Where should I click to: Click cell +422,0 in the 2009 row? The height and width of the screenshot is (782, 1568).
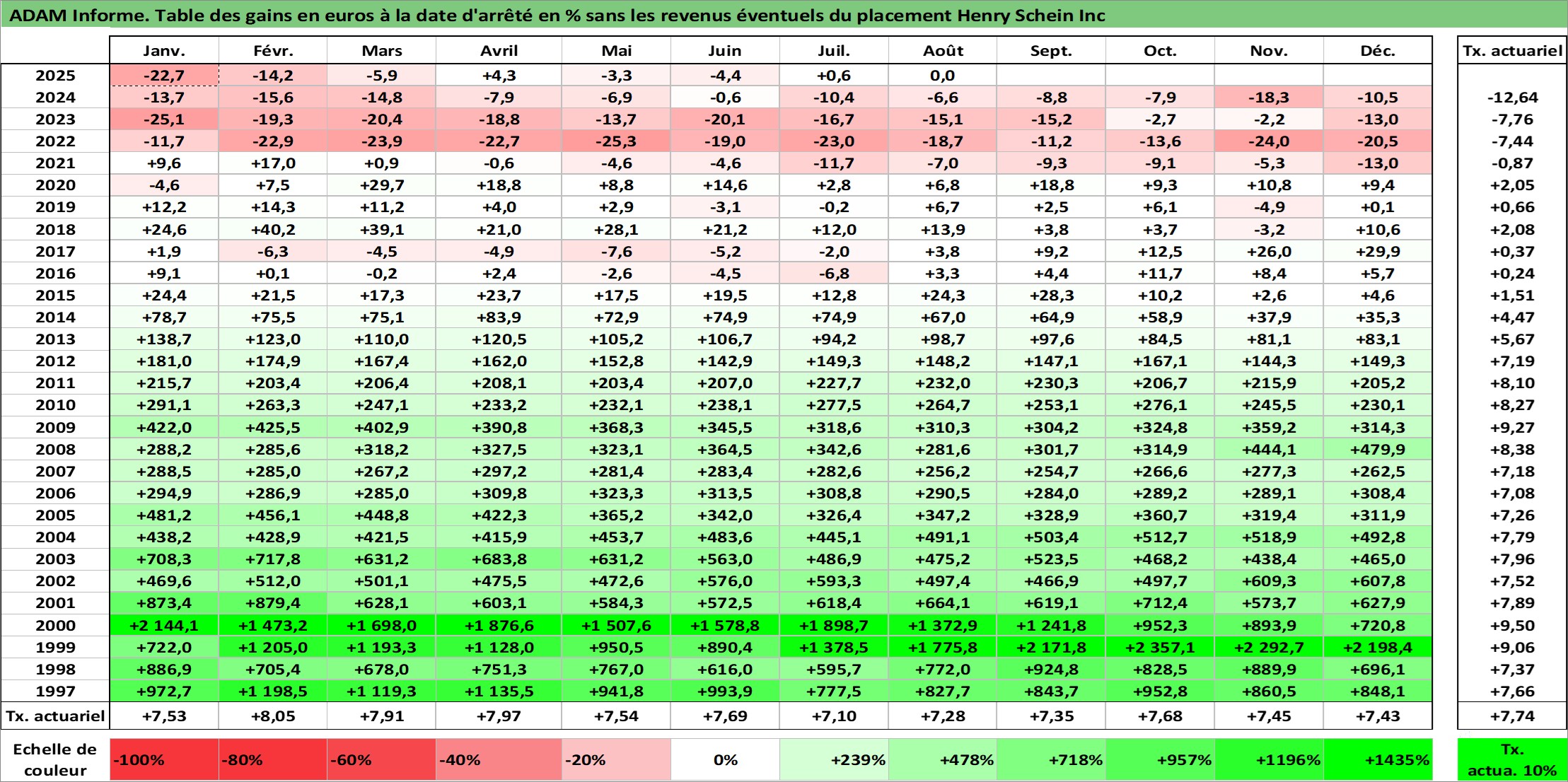(x=164, y=427)
